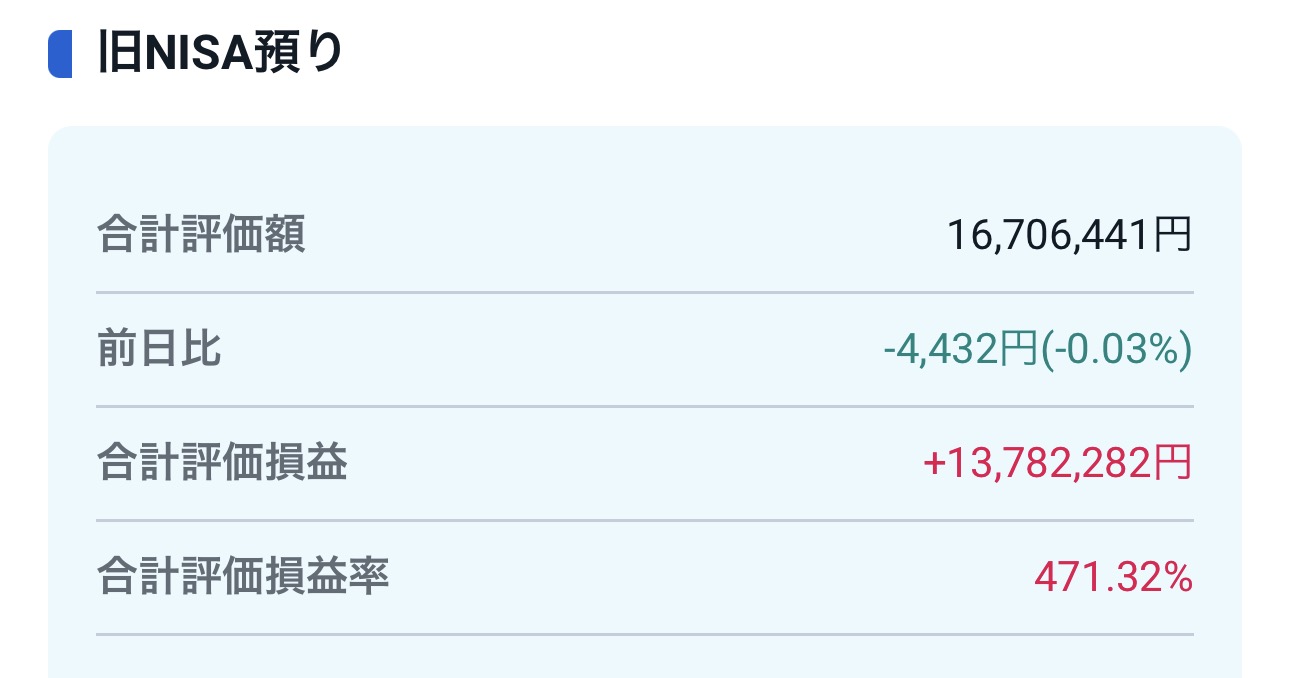Tap the 旧NISA預り section heading
This screenshot has width=1290, height=678.
pos(220,54)
